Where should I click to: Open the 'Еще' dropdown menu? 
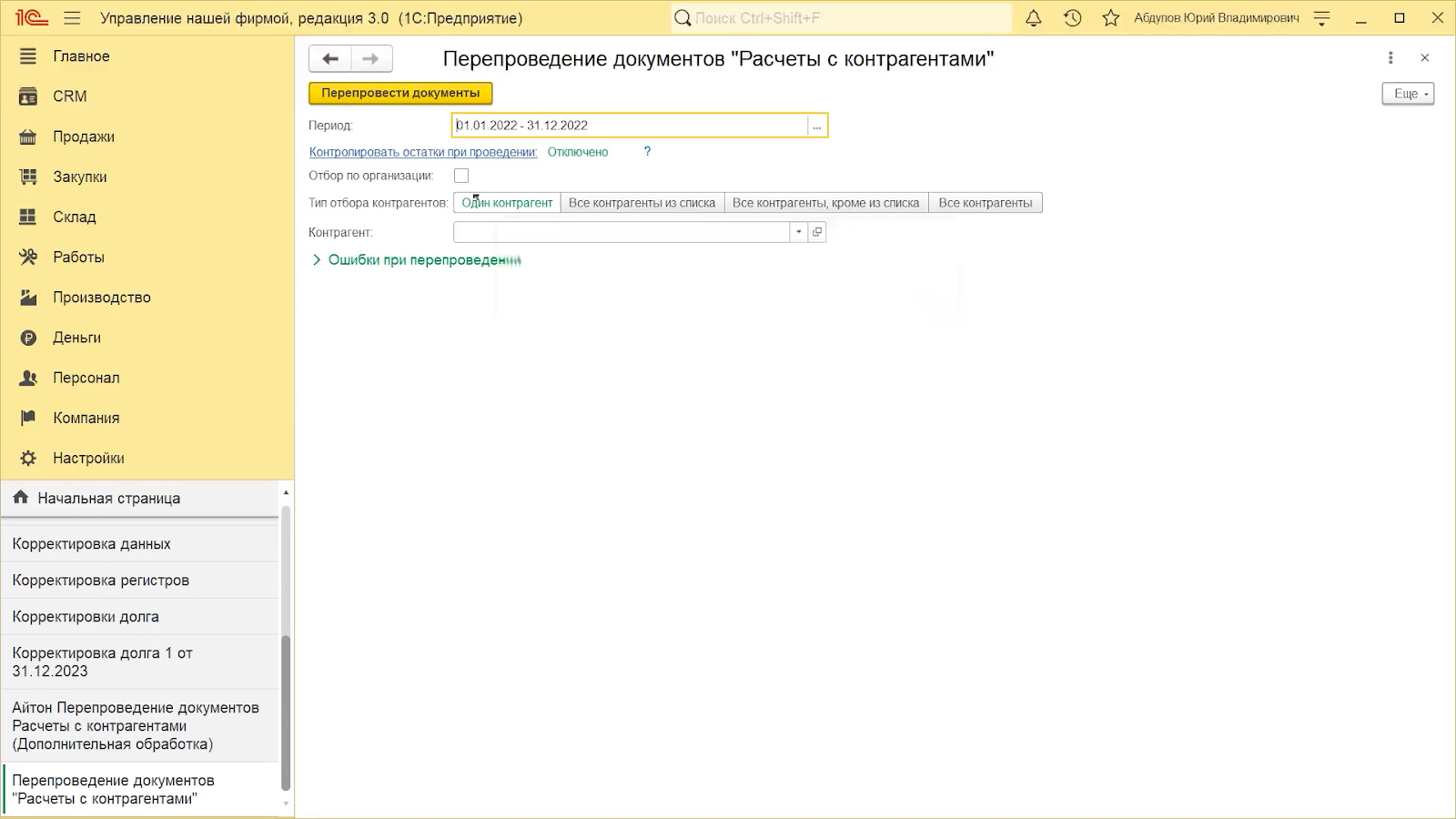1408,94
